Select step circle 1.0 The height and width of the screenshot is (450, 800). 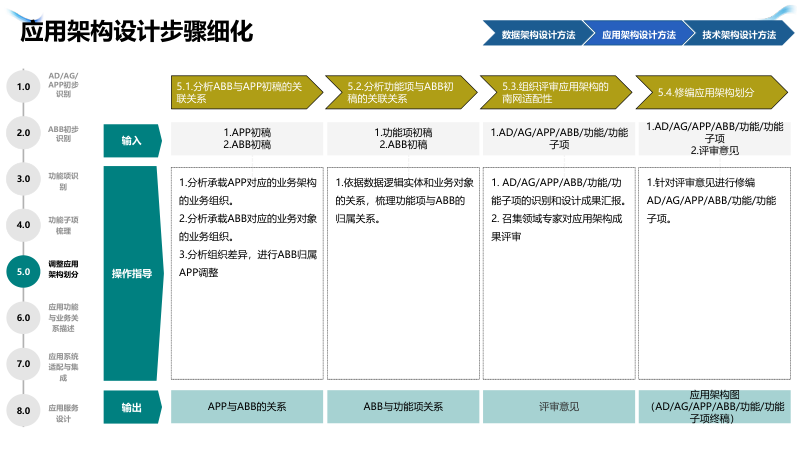23,87
